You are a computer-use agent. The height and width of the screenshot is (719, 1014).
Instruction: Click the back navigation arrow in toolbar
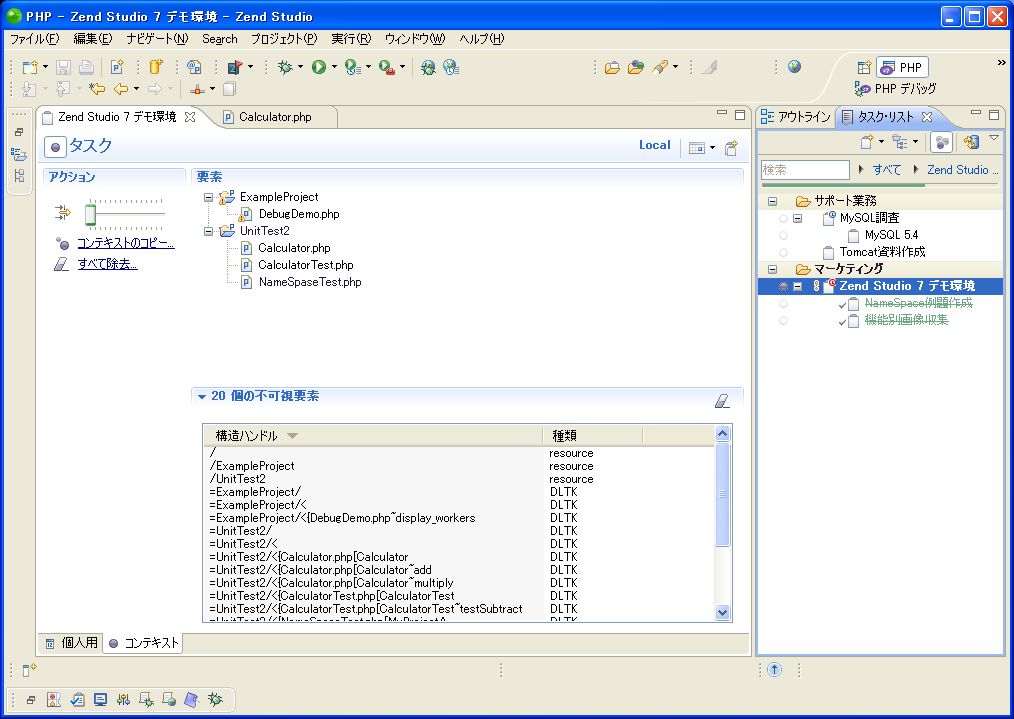(121, 89)
